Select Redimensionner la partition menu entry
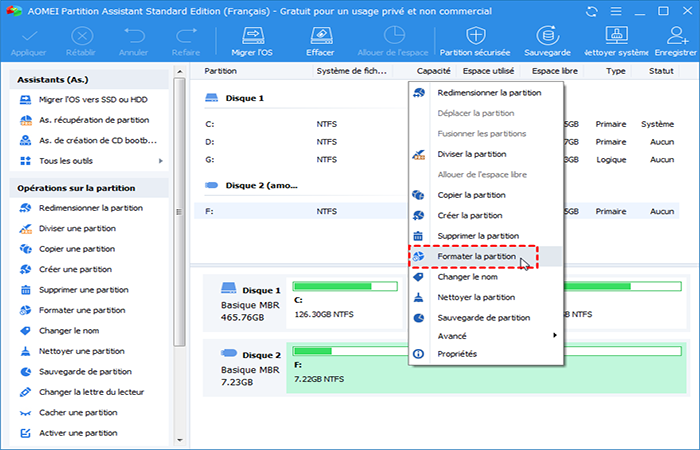The height and width of the screenshot is (450, 700). coord(489,92)
